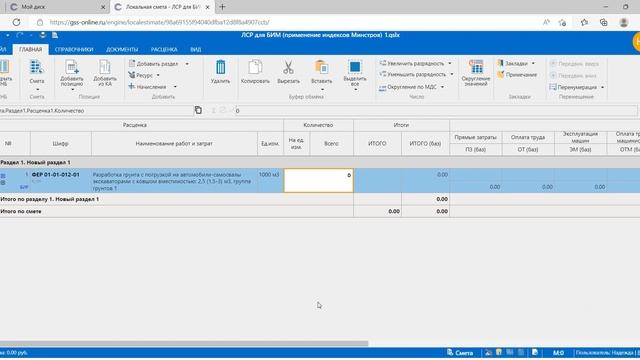Viewport: 640px width, 360px height.
Task: Click the Добавить позицию icon
Action: pyautogui.click(x=72, y=67)
